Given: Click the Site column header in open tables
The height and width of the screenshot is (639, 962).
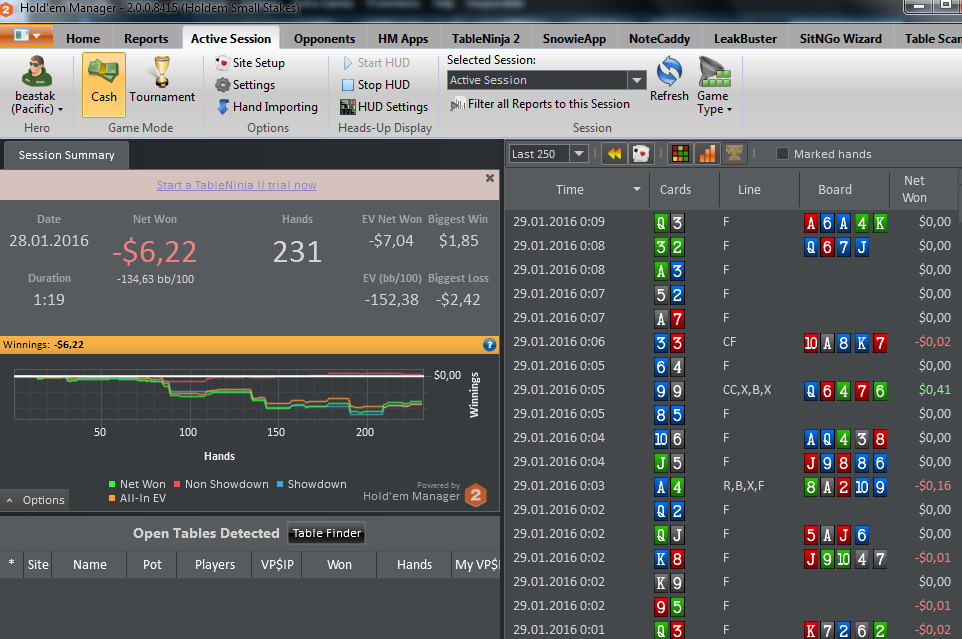Looking at the screenshot, I should click(38, 565).
